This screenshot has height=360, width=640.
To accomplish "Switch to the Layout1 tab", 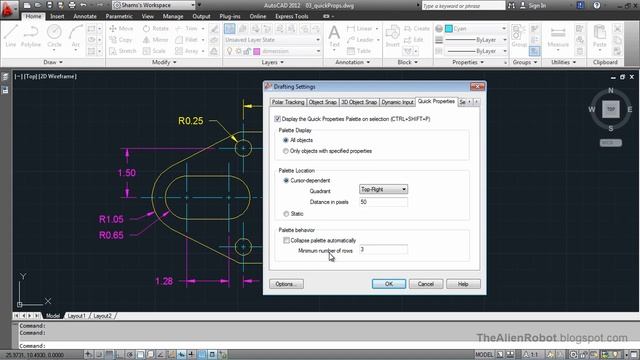I will 77,316.
